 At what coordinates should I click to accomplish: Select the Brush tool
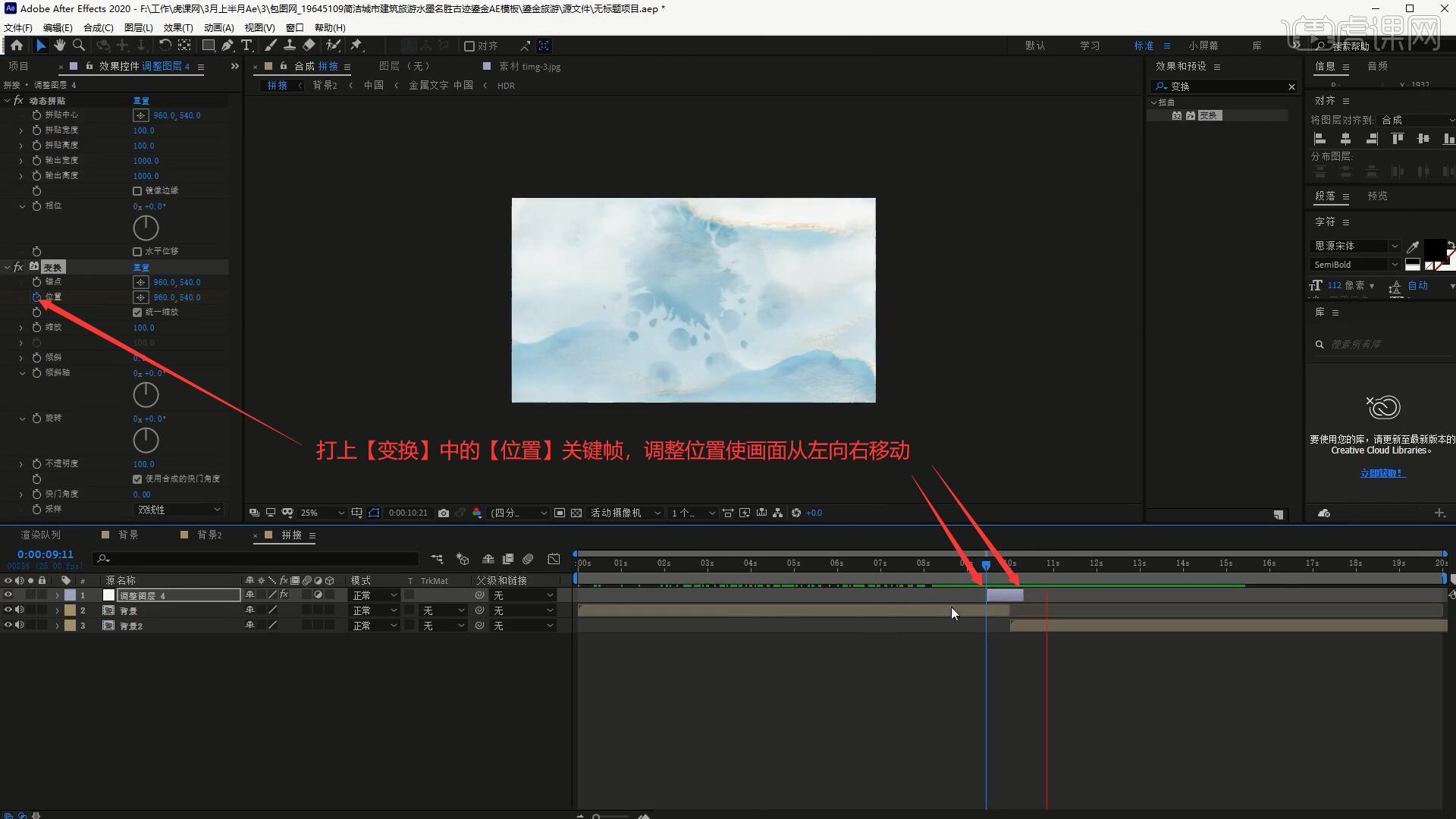pos(271,45)
